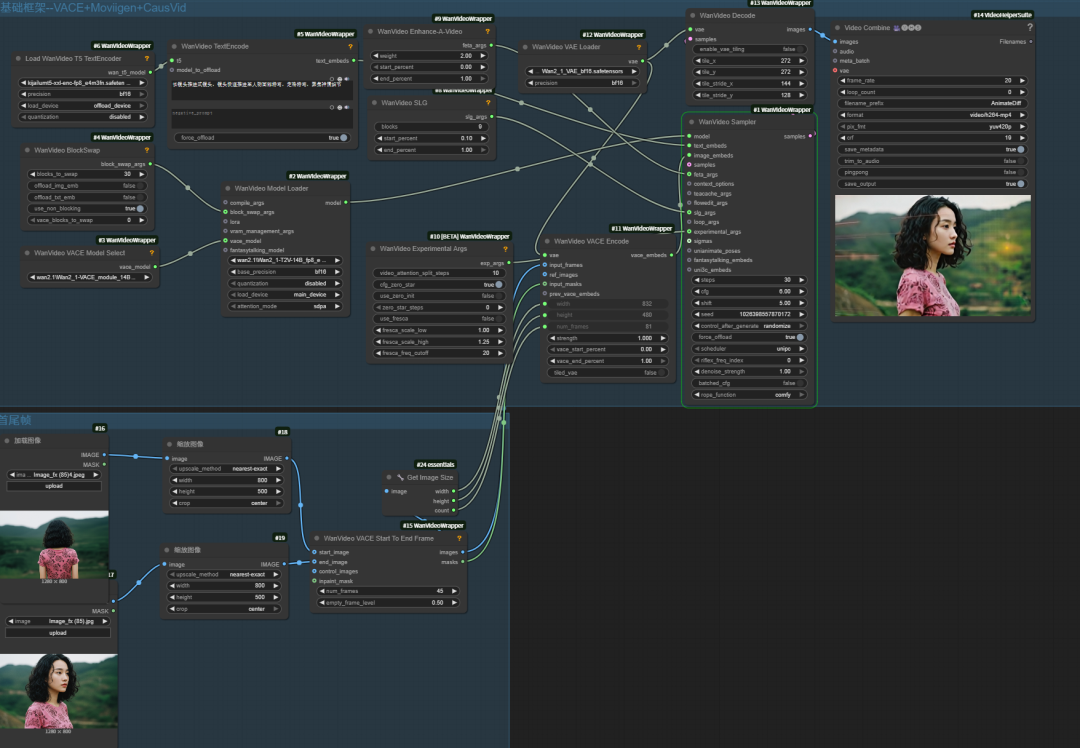Enable pingpong in Video Combine

[x=933, y=172]
